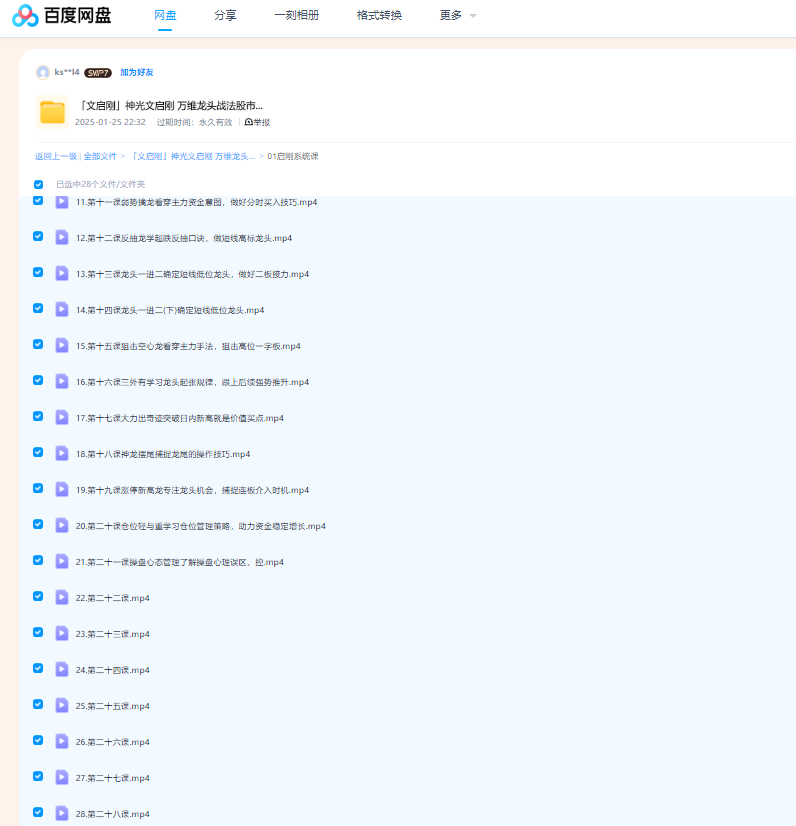Click video icon for 27.第二十七课.mp4
The height and width of the screenshot is (826, 796).
(x=62, y=778)
